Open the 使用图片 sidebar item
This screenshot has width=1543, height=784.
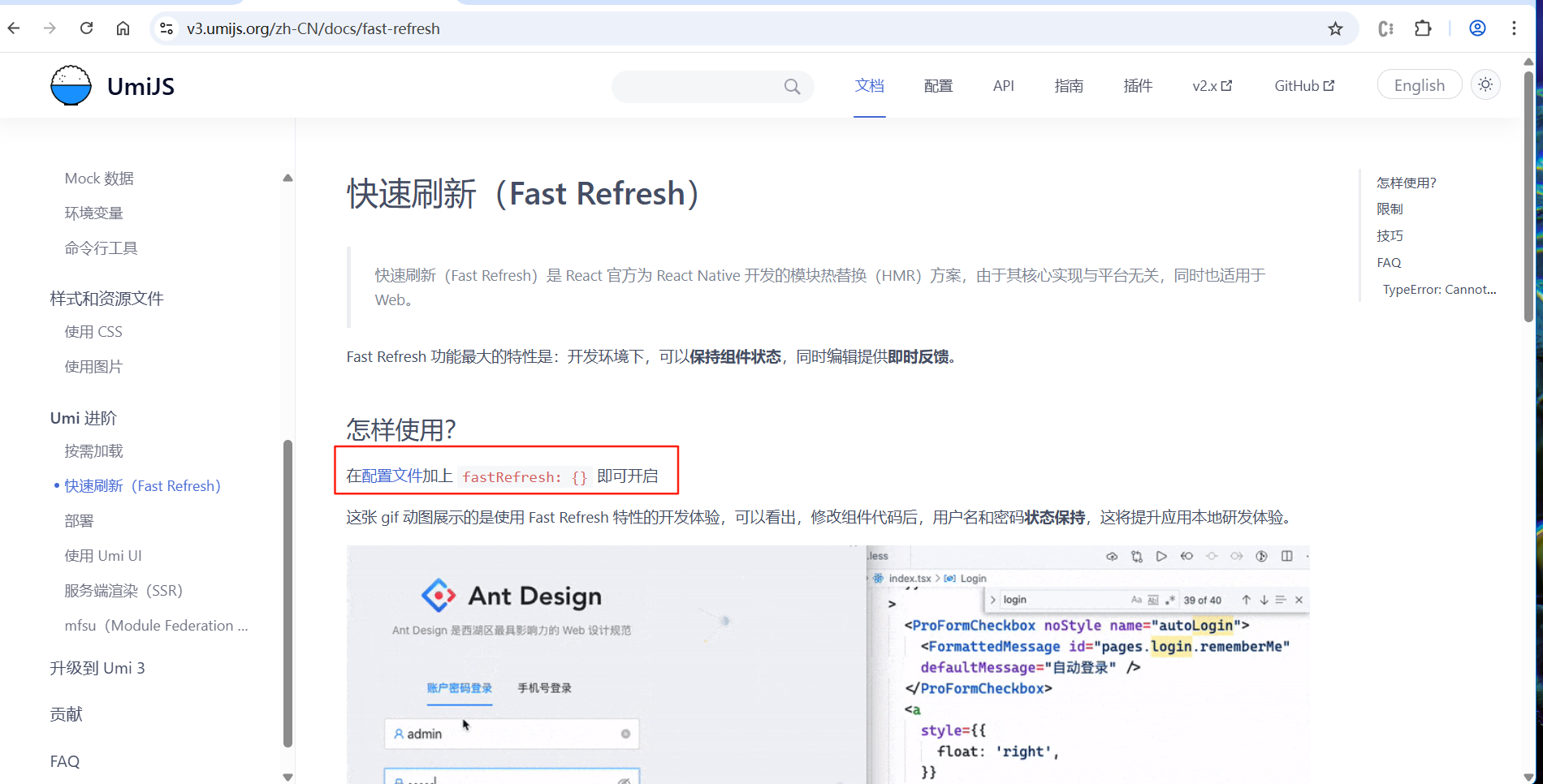(93, 367)
